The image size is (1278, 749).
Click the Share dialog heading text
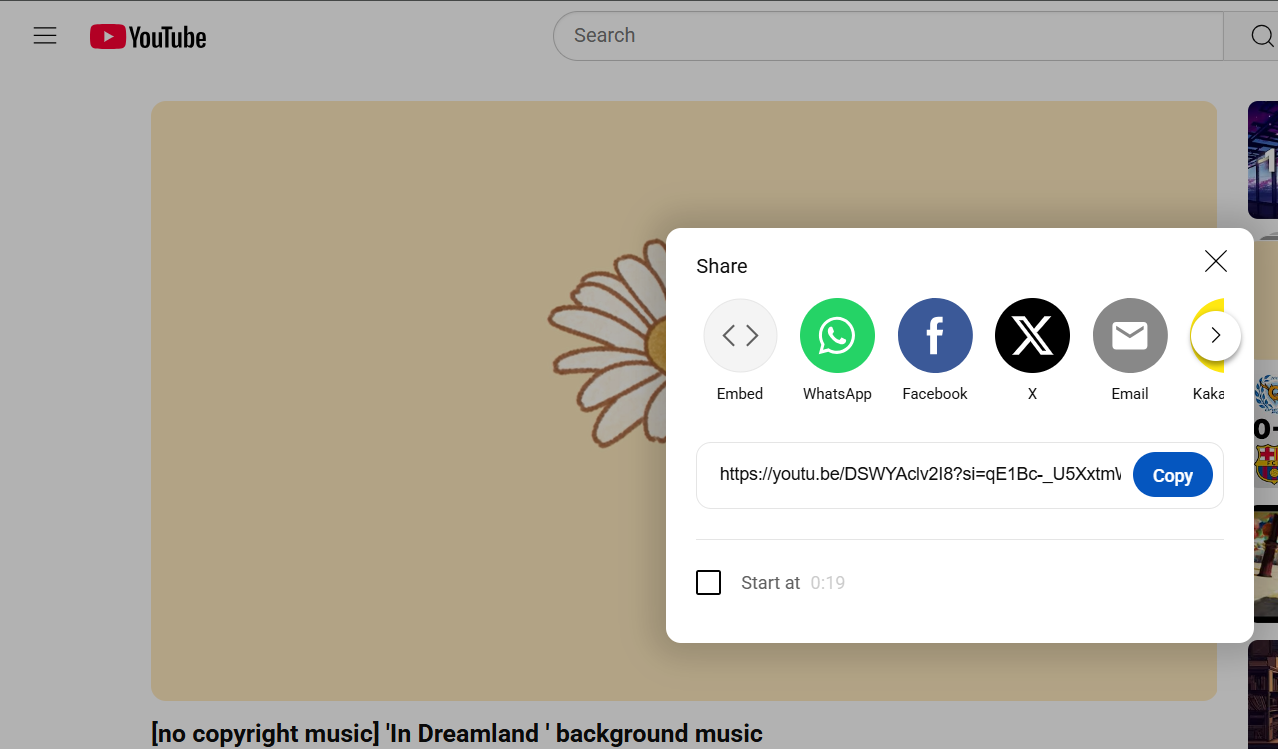point(722,266)
